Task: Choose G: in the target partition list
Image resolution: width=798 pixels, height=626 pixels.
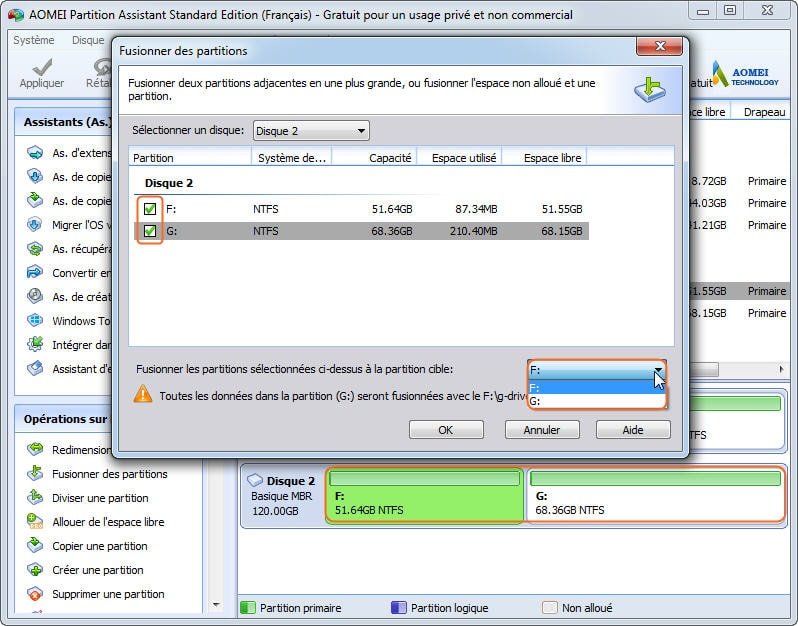Action: [596, 401]
